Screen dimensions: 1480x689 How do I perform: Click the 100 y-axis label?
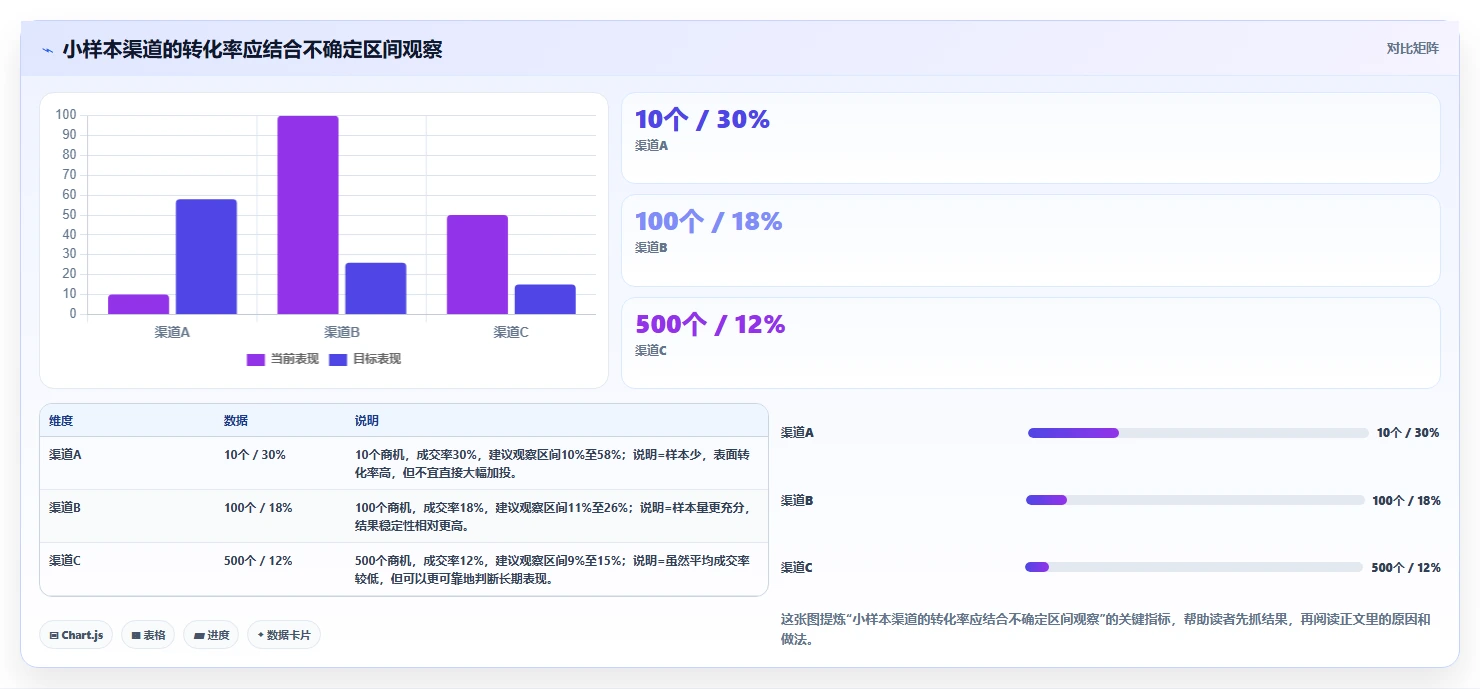click(66, 115)
